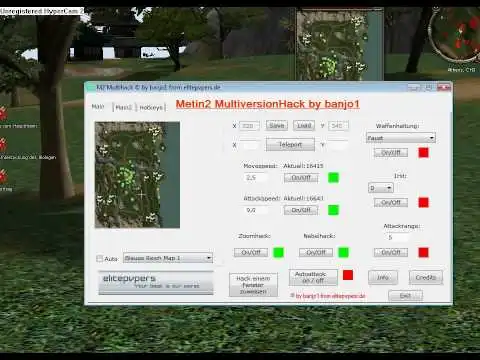Screen dimensions: 480x360
Task: Open the Waffenhaltung dropdown
Action: 401,138
